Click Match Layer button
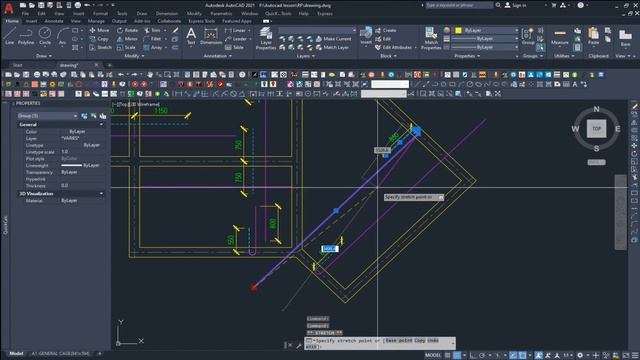The image size is (640, 360). (x=332, y=47)
